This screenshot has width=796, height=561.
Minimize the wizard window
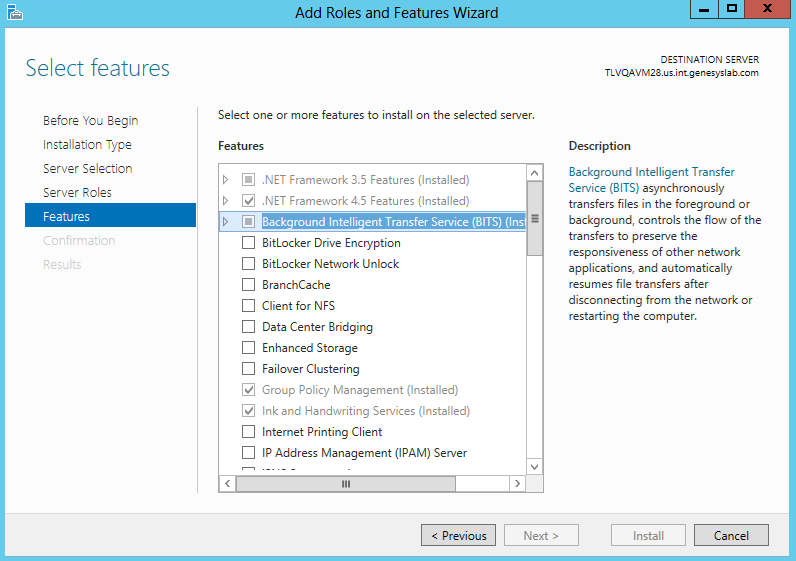pos(704,9)
